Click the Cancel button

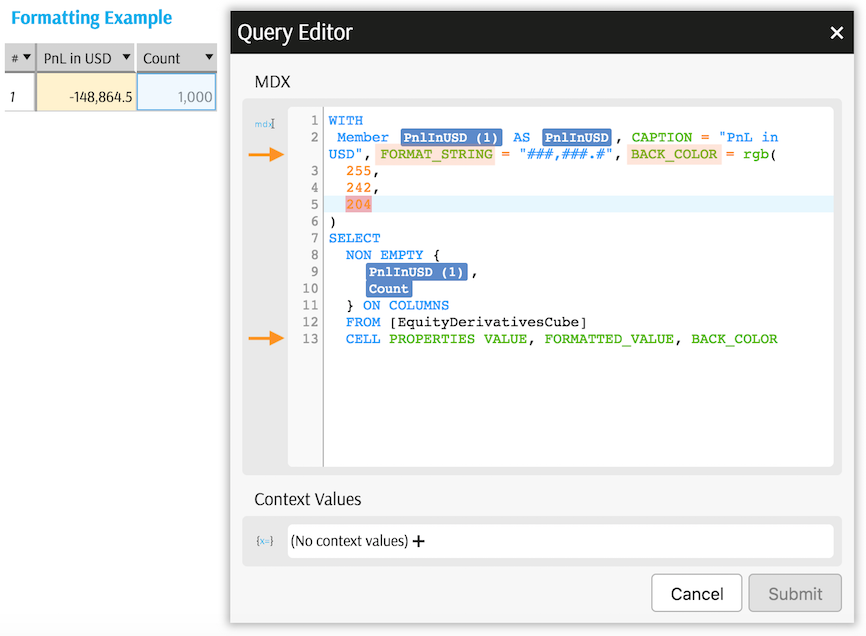click(696, 593)
